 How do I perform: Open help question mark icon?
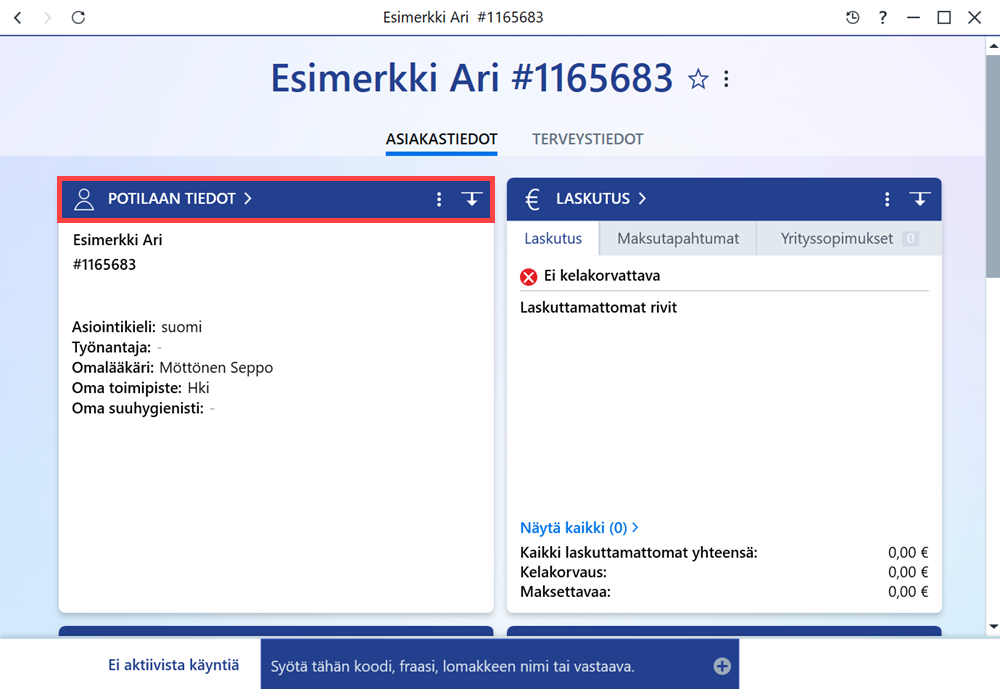coord(883,17)
